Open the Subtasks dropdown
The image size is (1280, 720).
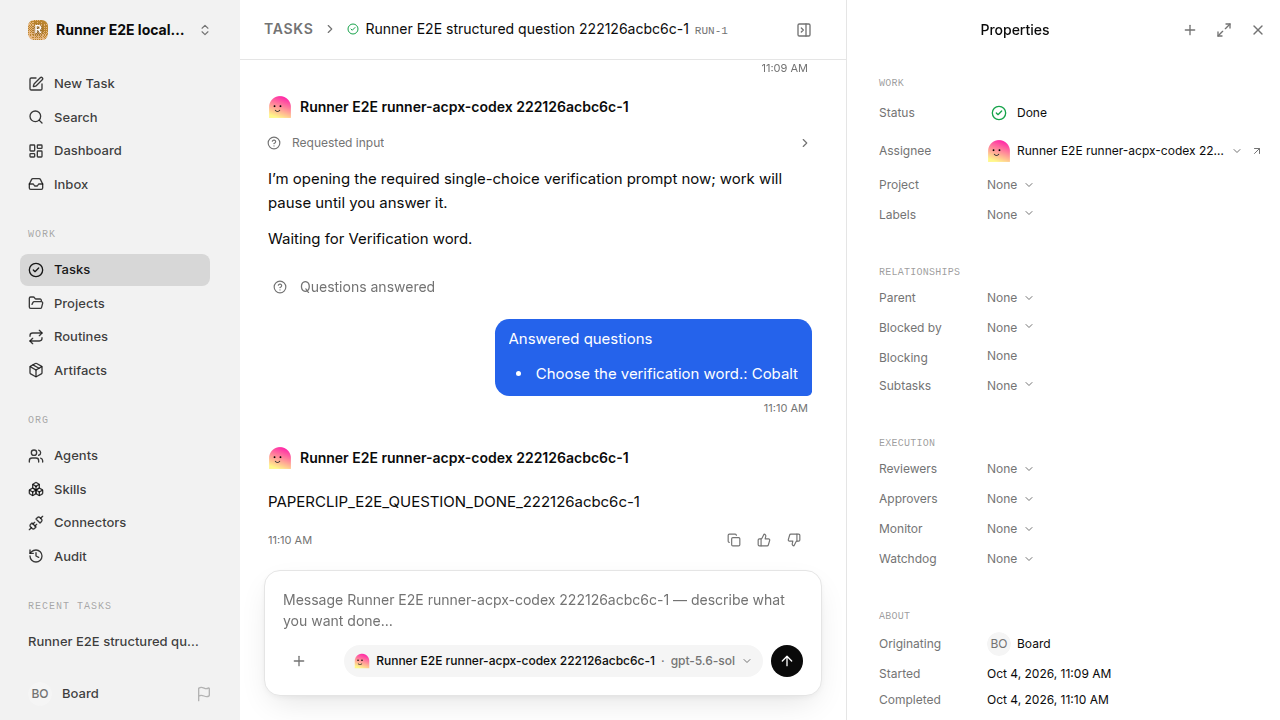(x=1010, y=386)
